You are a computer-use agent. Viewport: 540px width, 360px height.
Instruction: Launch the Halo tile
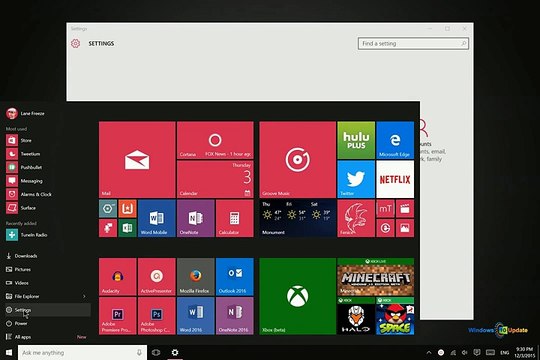coord(356,316)
